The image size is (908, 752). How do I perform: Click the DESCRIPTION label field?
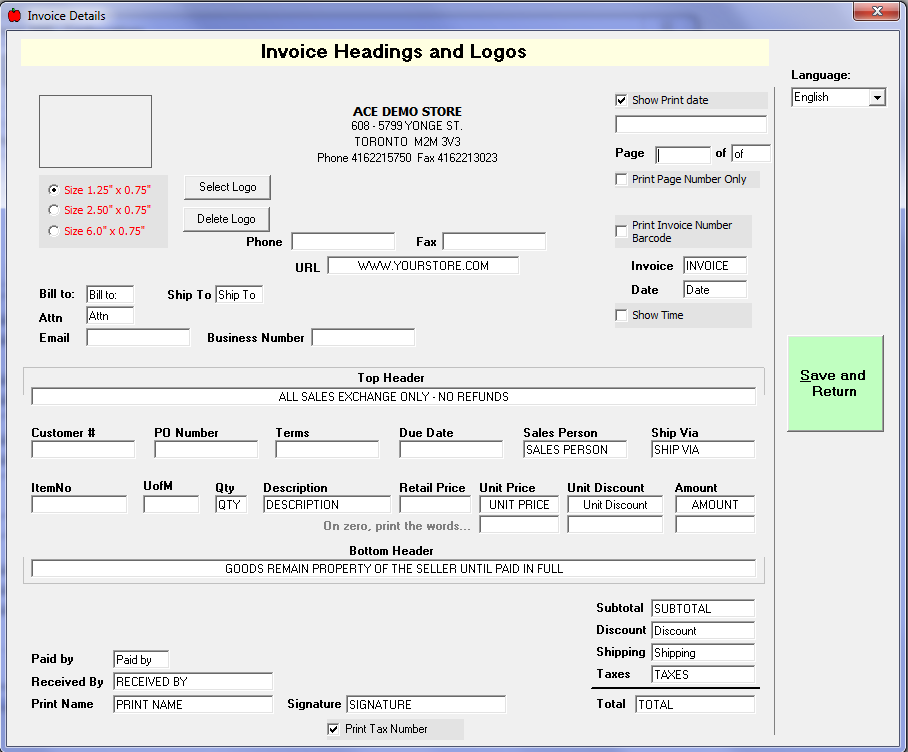coord(327,505)
